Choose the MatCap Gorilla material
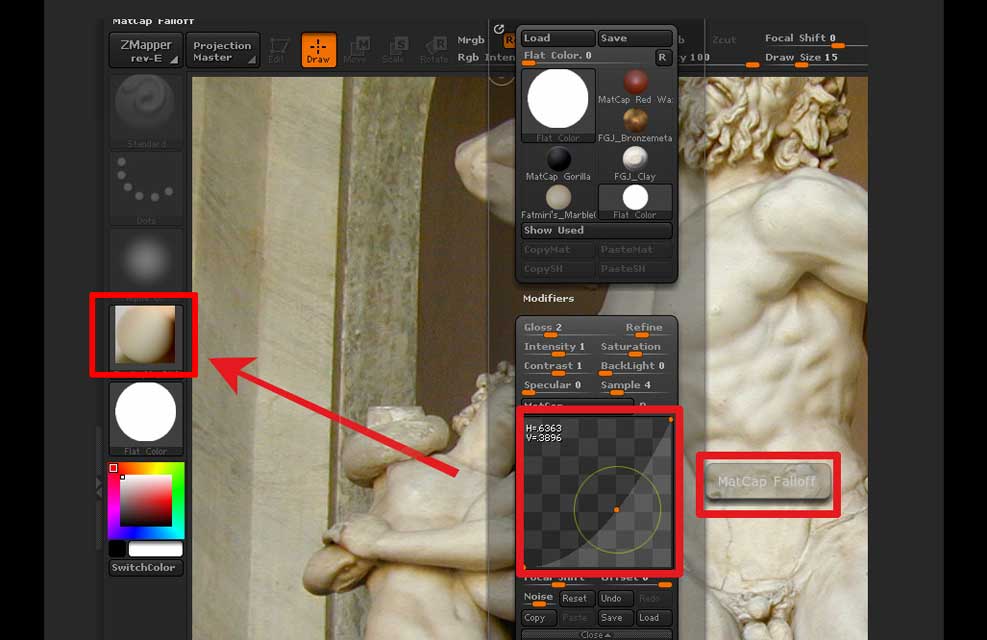 click(x=558, y=162)
